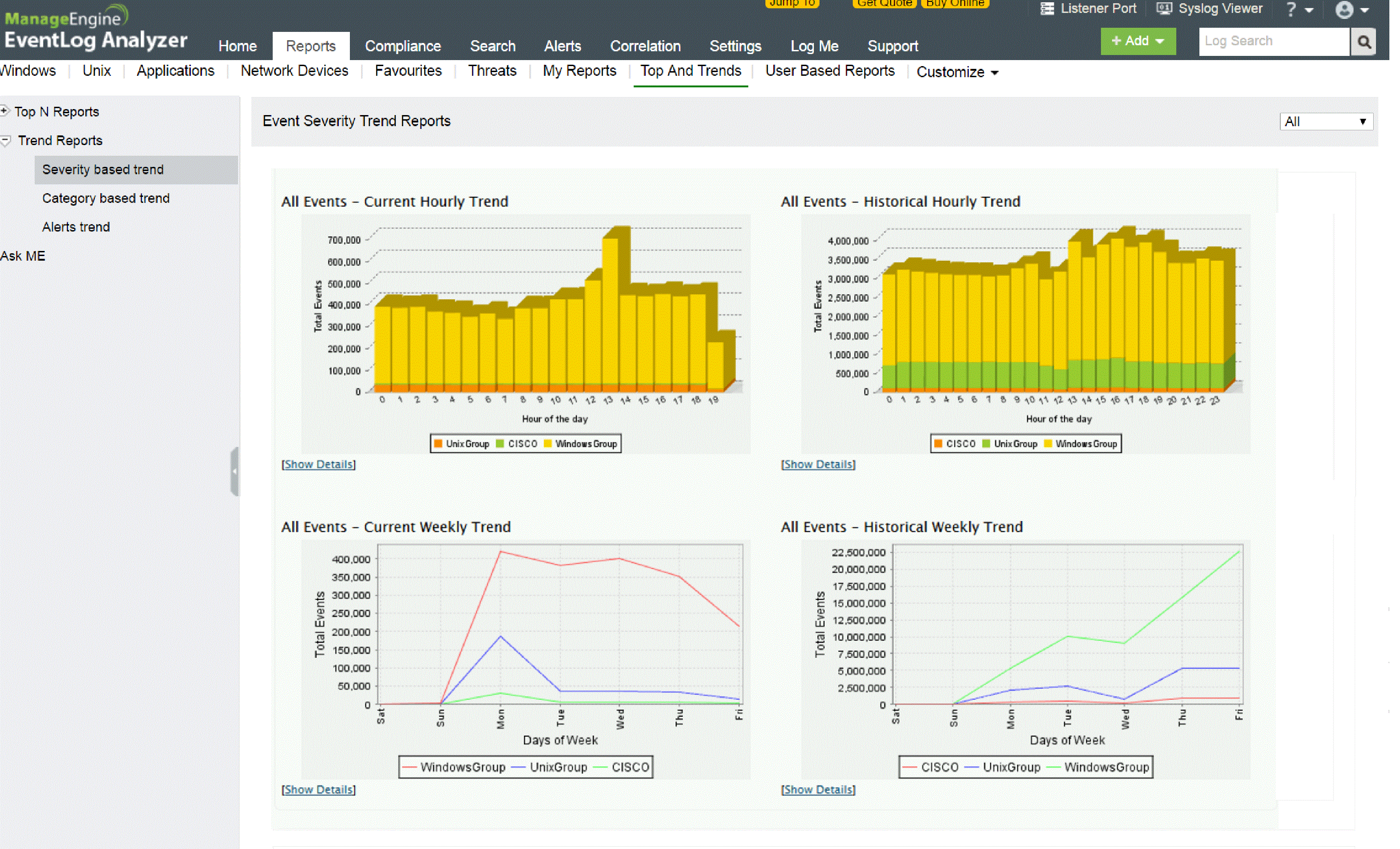This screenshot has width=1400, height=849.
Task: Click the ManageEngine EventLog Analyzer logo
Action: pyautogui.click(x=96, y=28)
